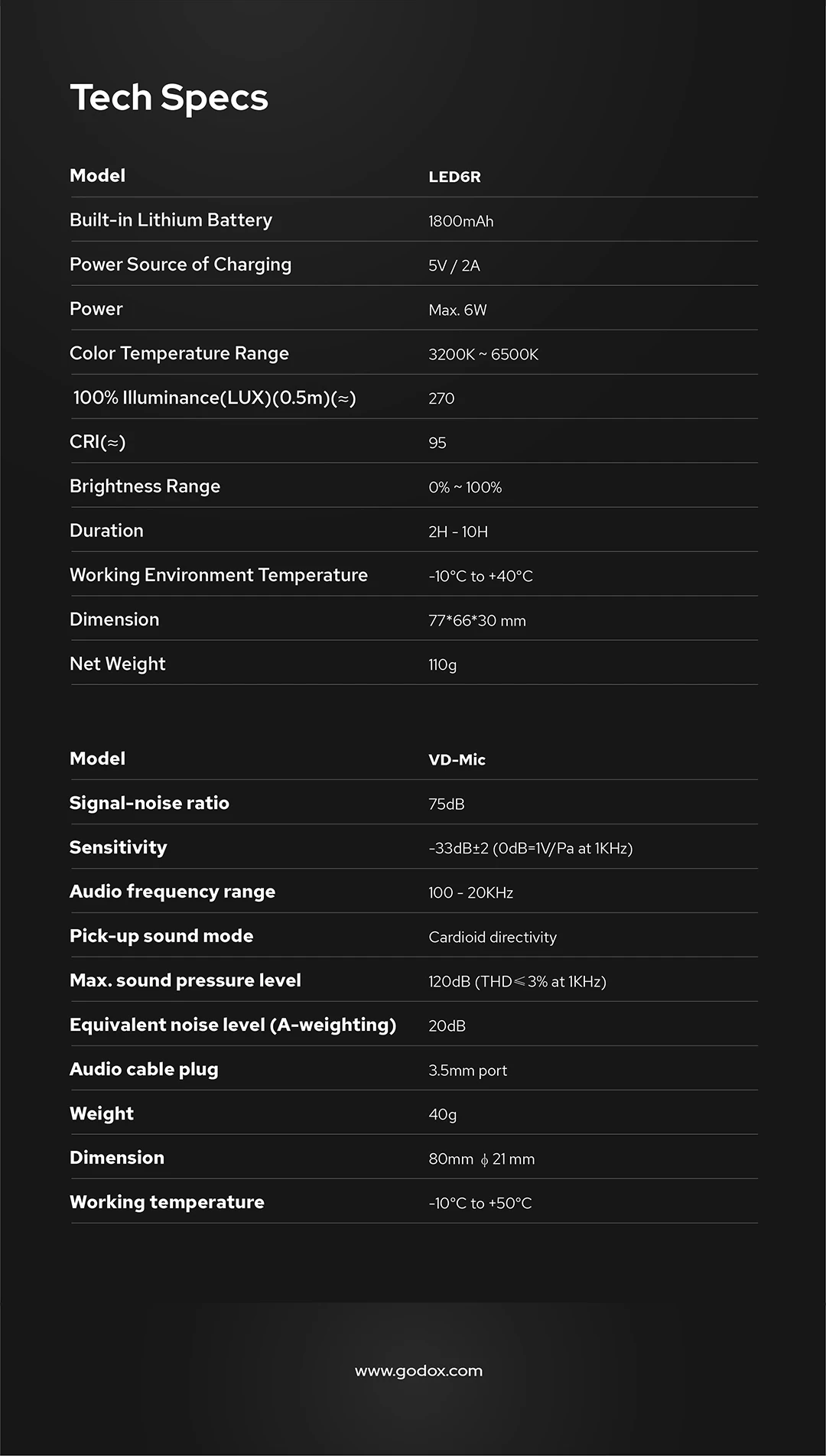This screenshot has height=1456, width=826.
Task: Select the Signal-noise ratio label
Action: click(x=149, y=803)
